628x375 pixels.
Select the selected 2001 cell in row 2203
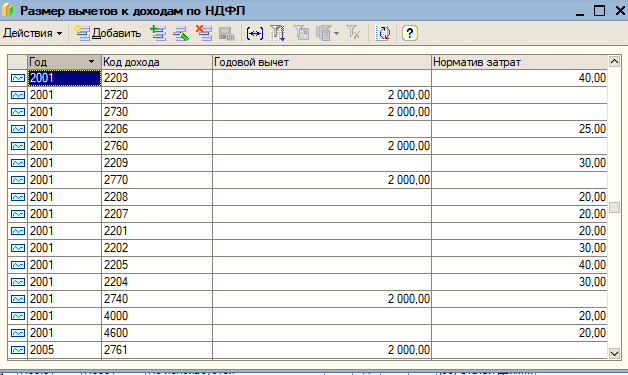click(x=64, y=78)
